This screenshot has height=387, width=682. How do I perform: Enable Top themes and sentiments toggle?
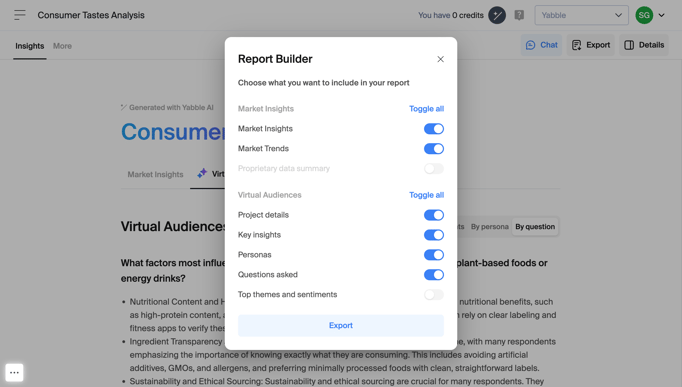tap(434, 295)
